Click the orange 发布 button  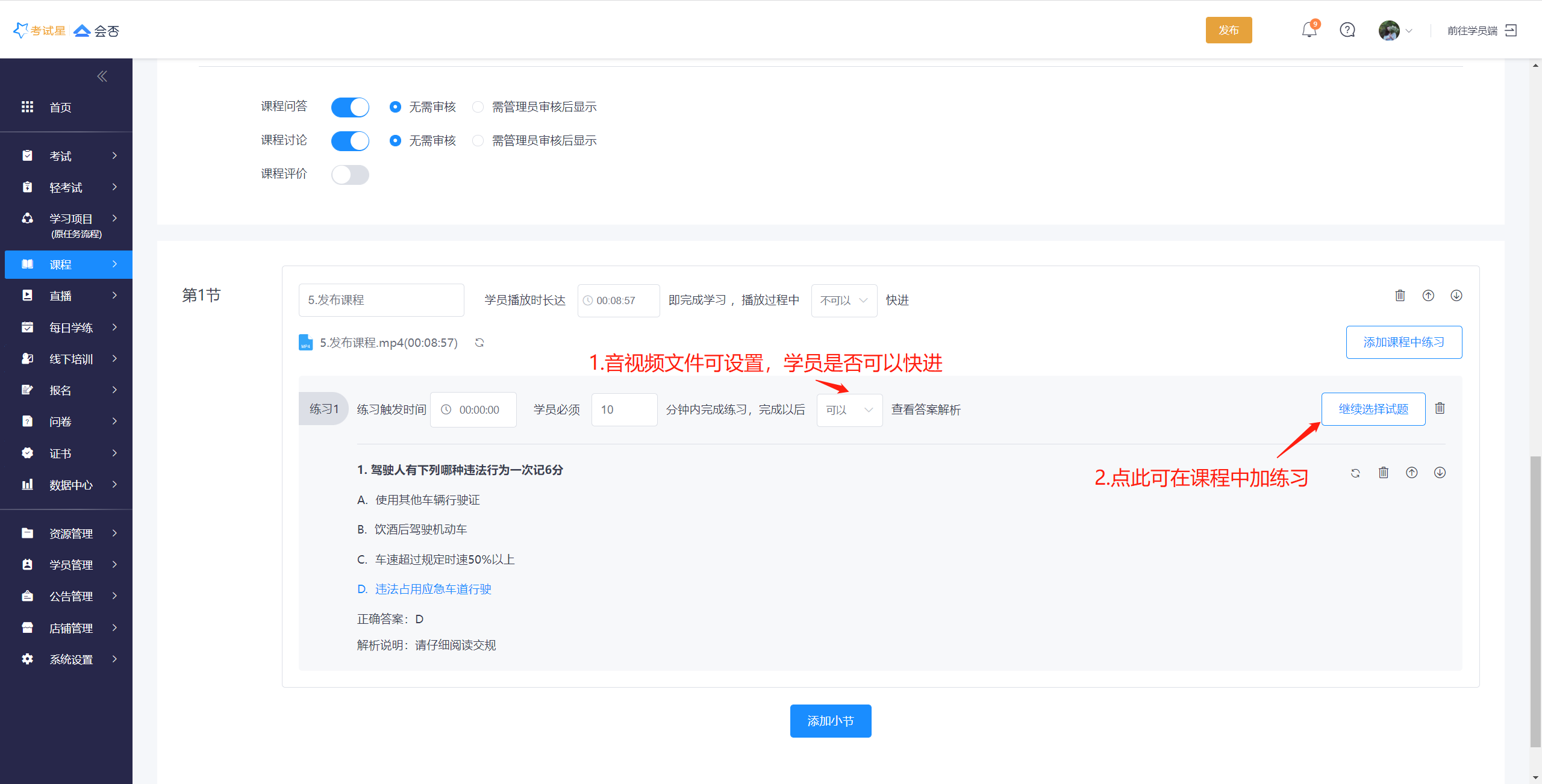point(1228,30)
